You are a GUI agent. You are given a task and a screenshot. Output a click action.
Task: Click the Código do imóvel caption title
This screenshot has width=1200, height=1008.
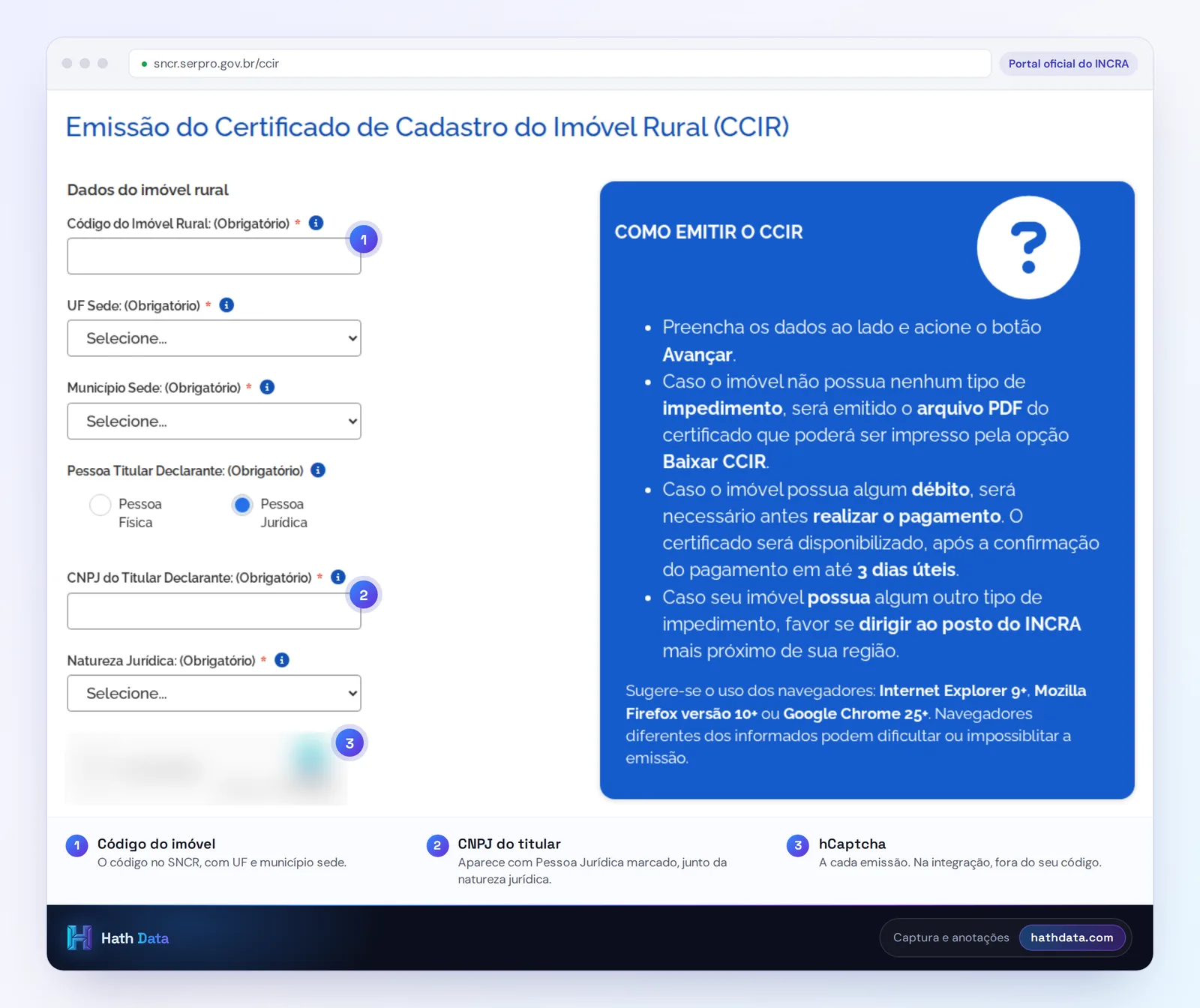pos(156,844)
